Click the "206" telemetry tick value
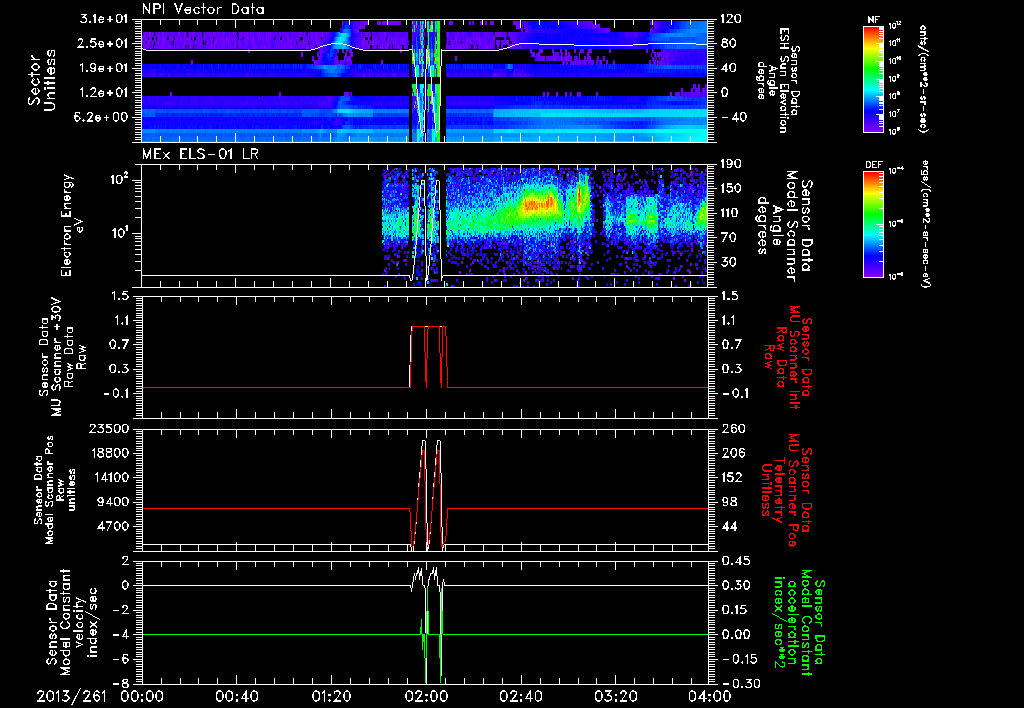The width and height of the screenshot is (1024, 708). [x=731, y=453]
